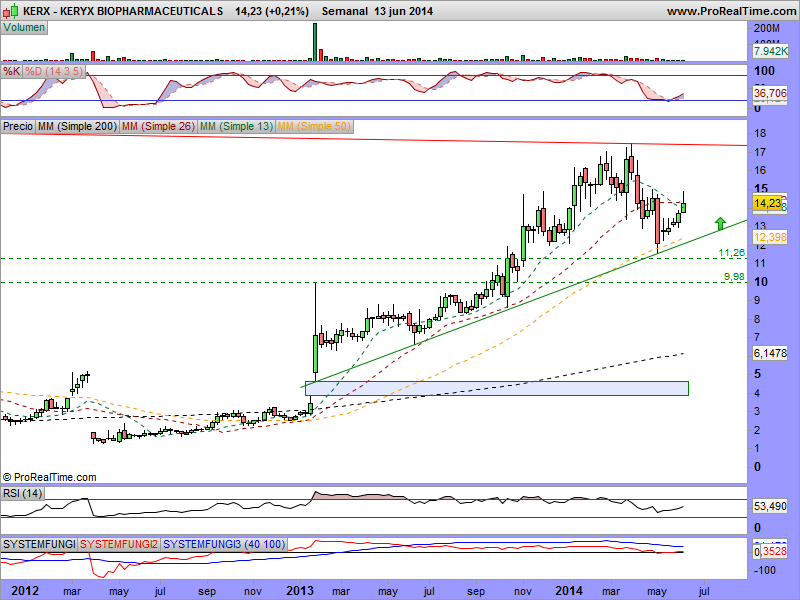Click the 53,490 RSI value tag
The width and height of the screenshot is (800, 600).
(770, 506)
